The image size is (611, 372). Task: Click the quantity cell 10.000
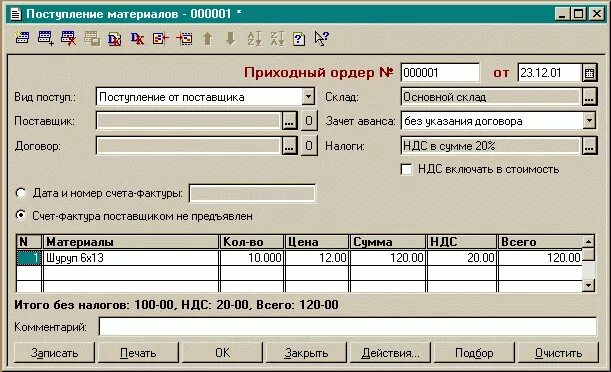click(252, 258)
